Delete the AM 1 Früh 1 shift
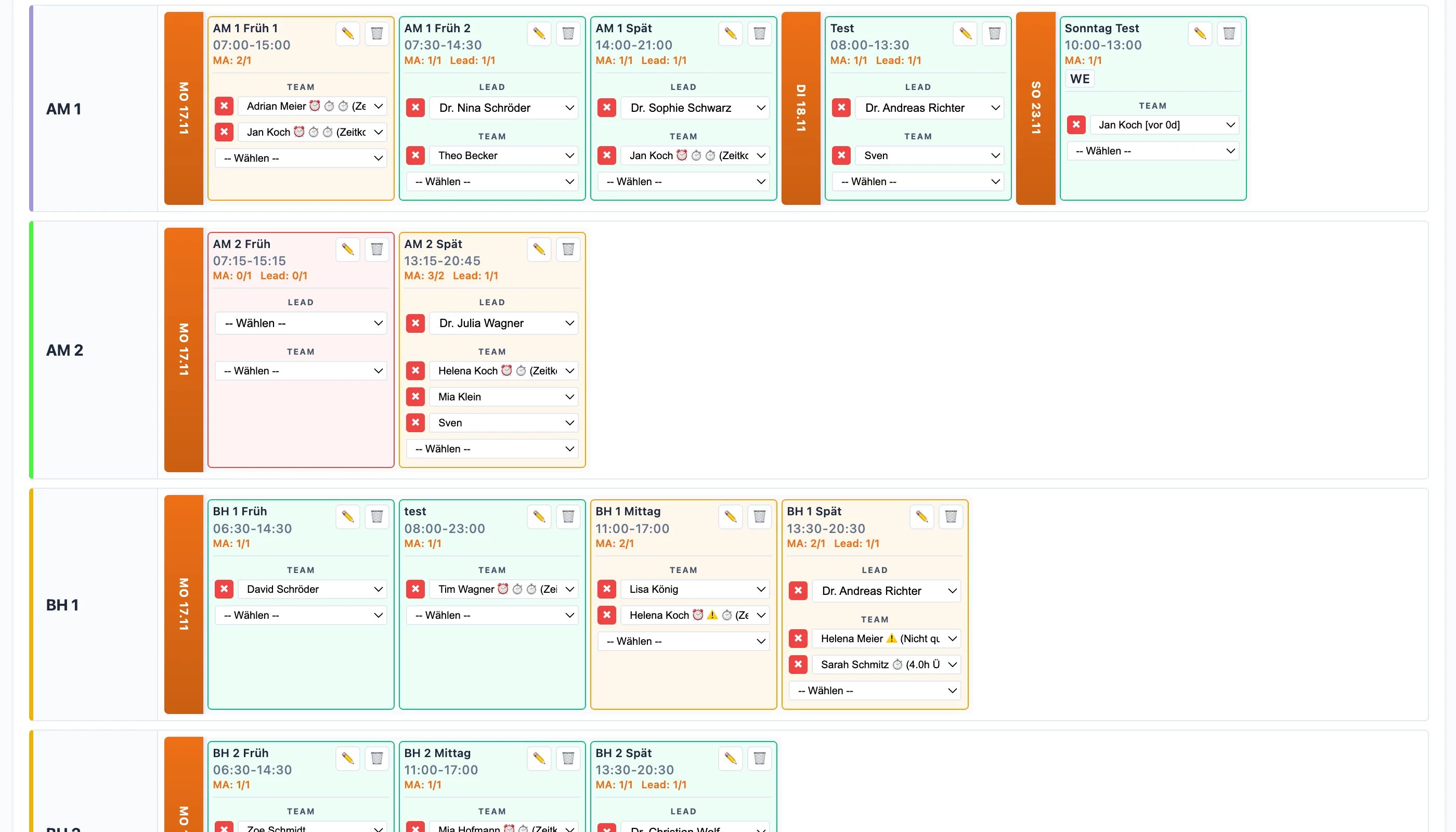Viewport: 1456px width, 832px height. (376, 33)
